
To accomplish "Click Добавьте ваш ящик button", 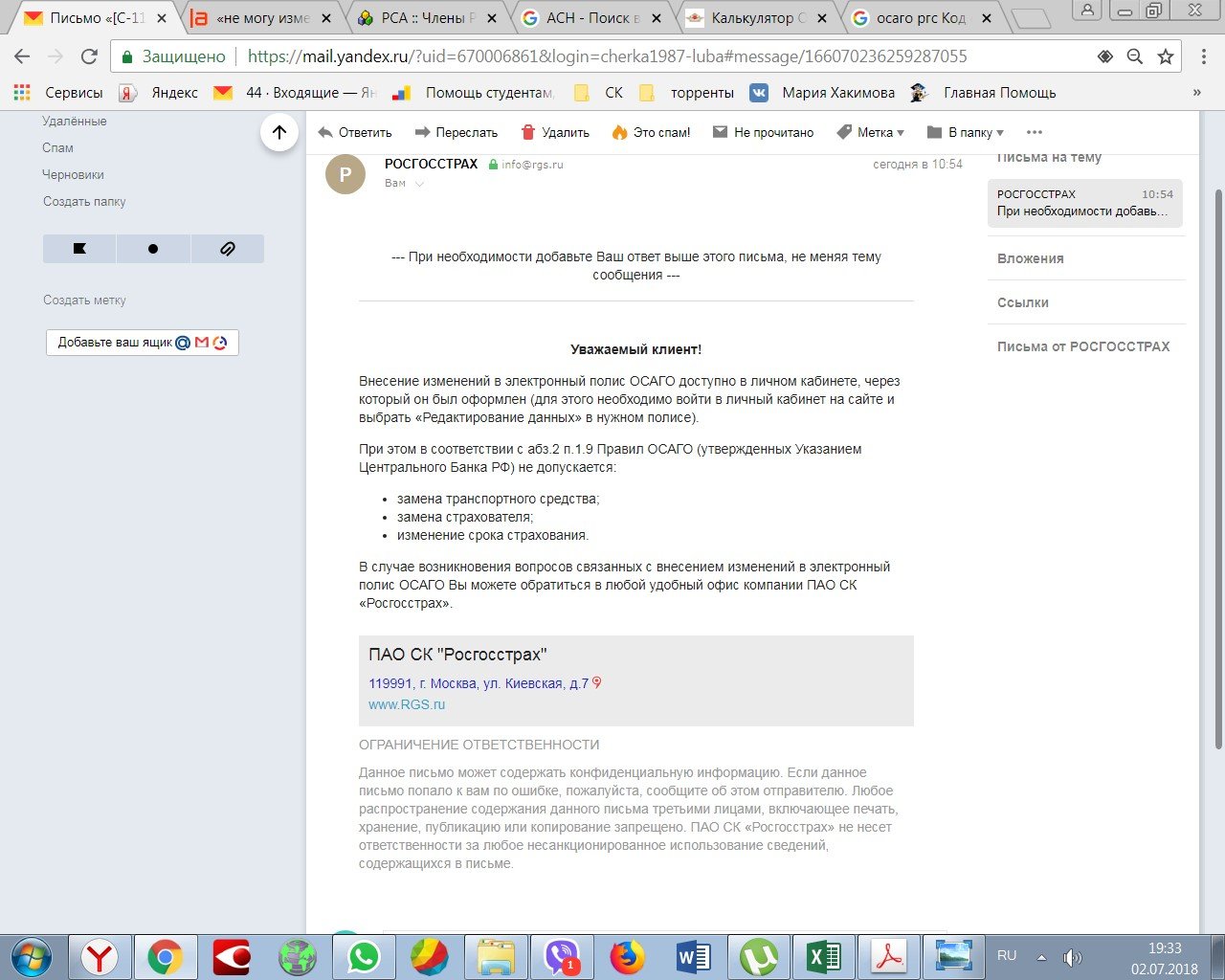I will tap(143, 343).
